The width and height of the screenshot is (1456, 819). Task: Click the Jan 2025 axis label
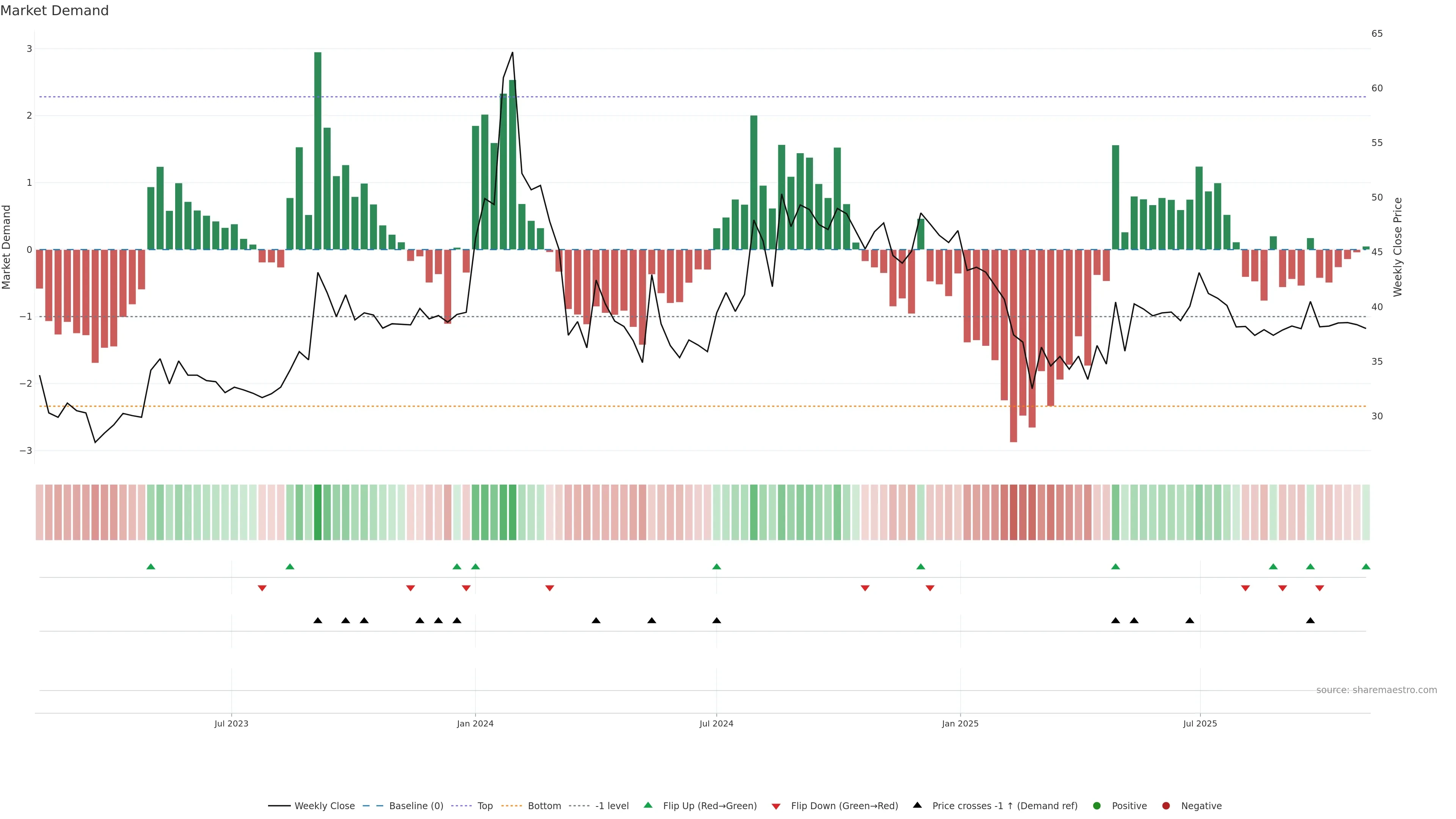[x=960, y=723]
